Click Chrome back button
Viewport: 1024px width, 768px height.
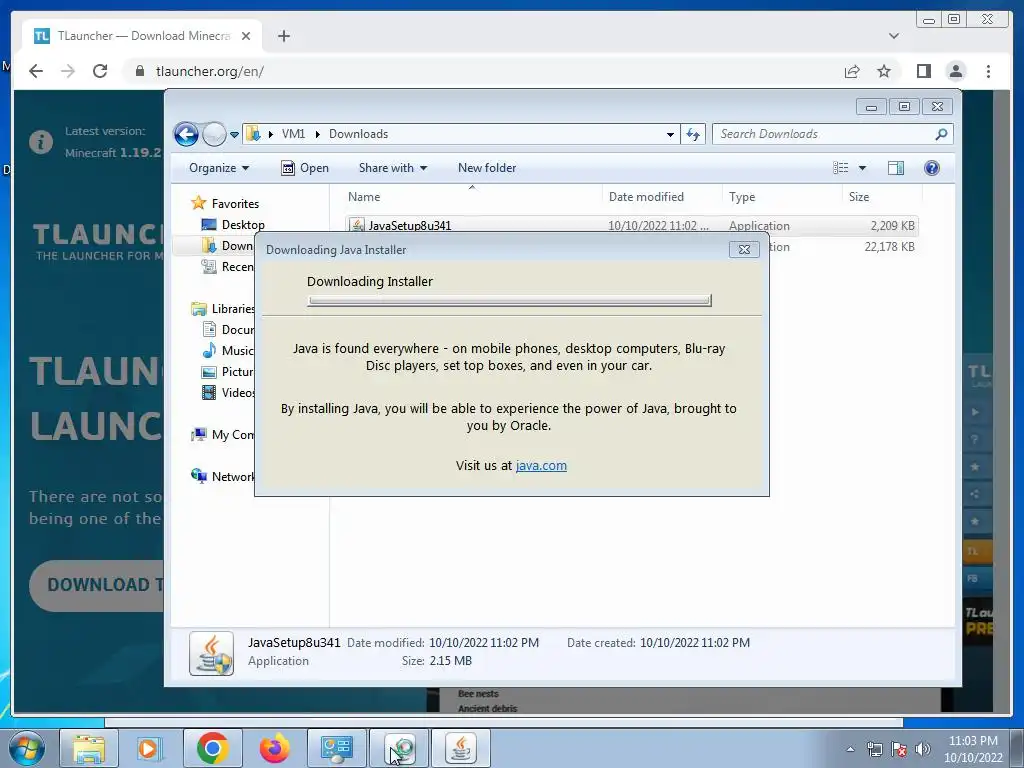(36, 71)
